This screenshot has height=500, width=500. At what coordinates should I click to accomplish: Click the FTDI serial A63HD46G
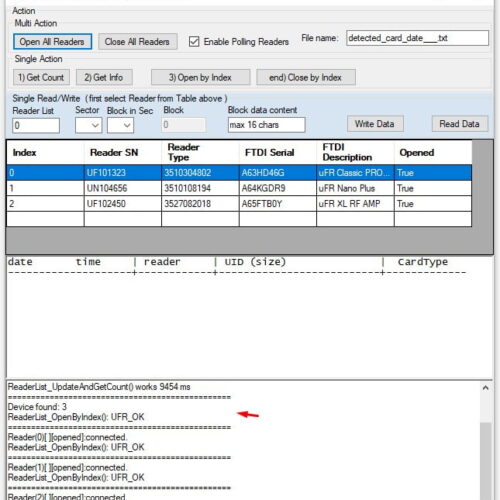[278, 173]
